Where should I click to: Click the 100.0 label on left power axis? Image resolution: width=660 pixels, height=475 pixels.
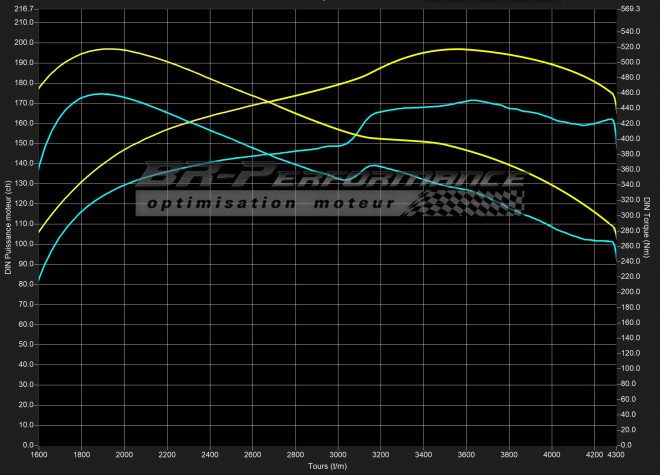(23, 243)
